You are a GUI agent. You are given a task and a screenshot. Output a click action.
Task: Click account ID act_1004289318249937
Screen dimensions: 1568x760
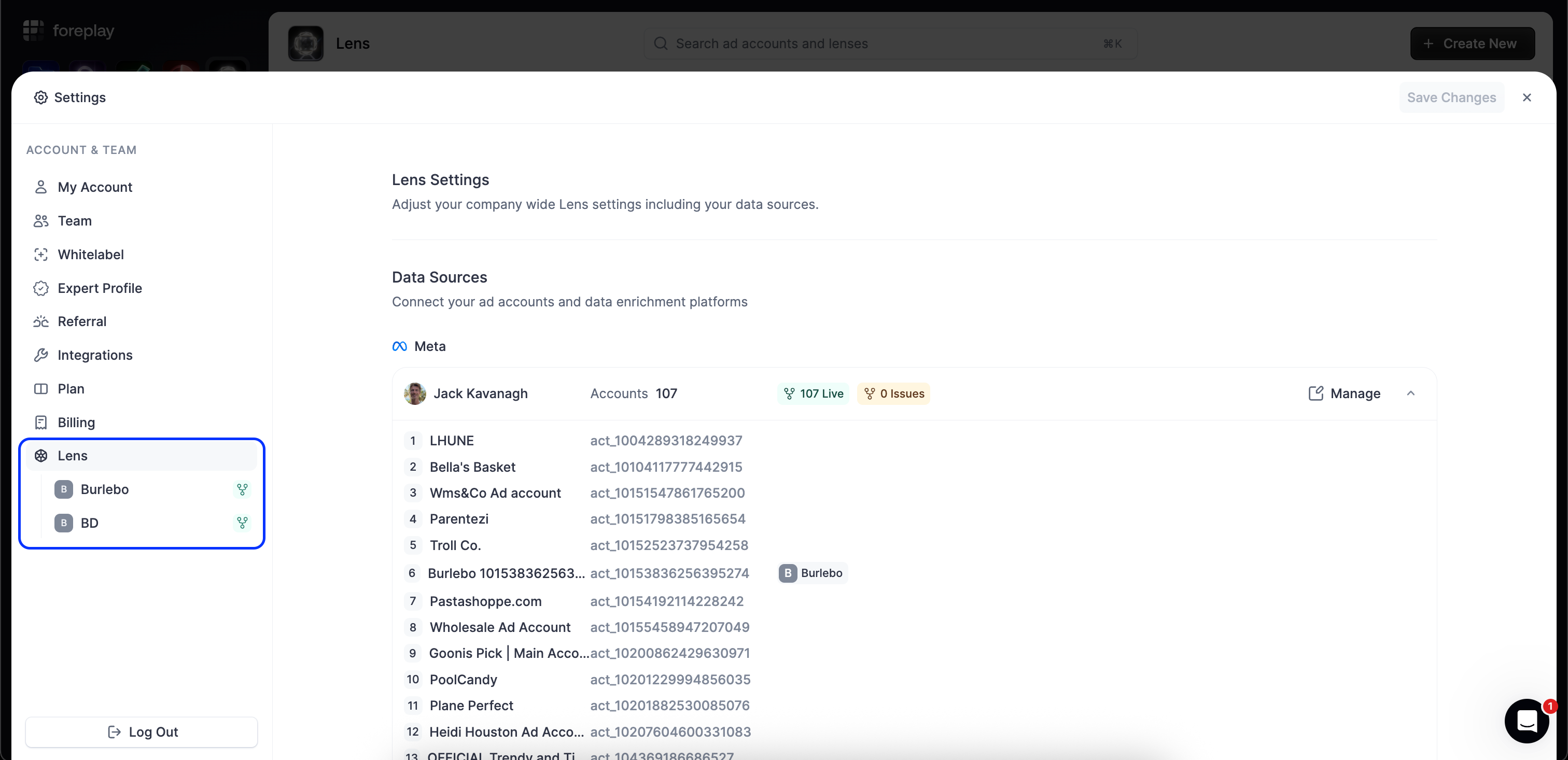(666, 440)
